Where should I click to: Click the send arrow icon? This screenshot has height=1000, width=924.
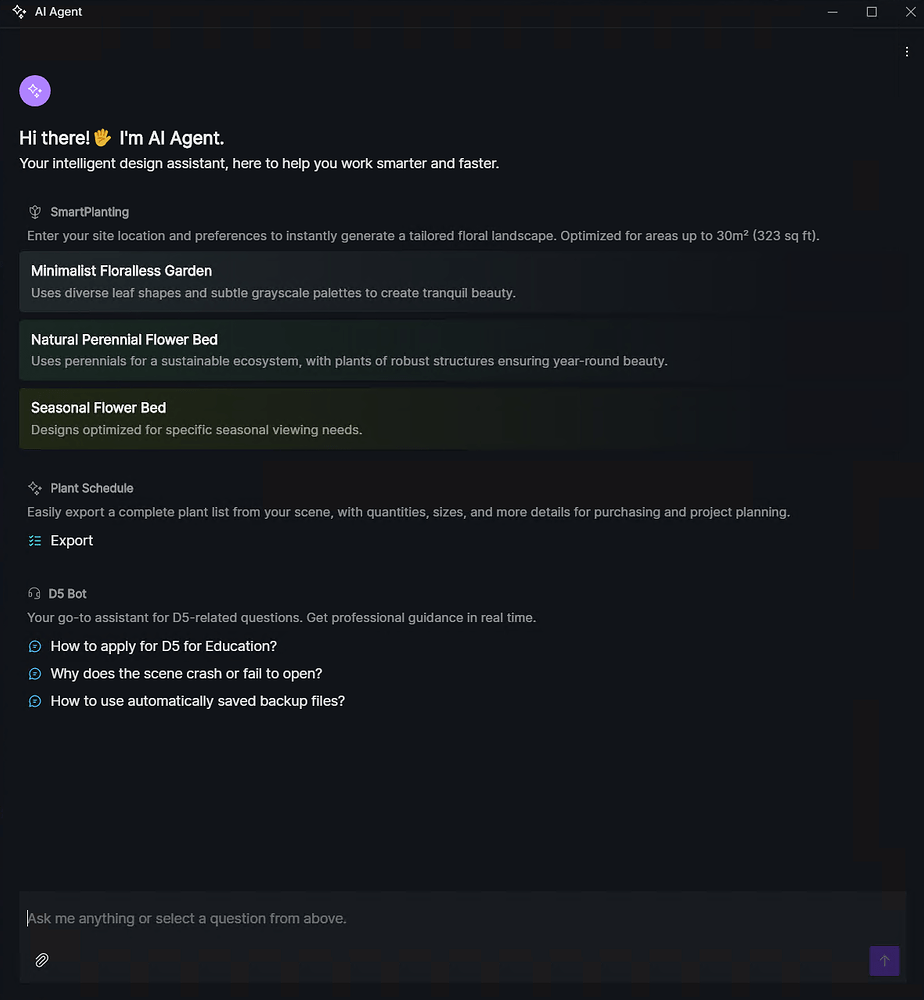point(884,960)
